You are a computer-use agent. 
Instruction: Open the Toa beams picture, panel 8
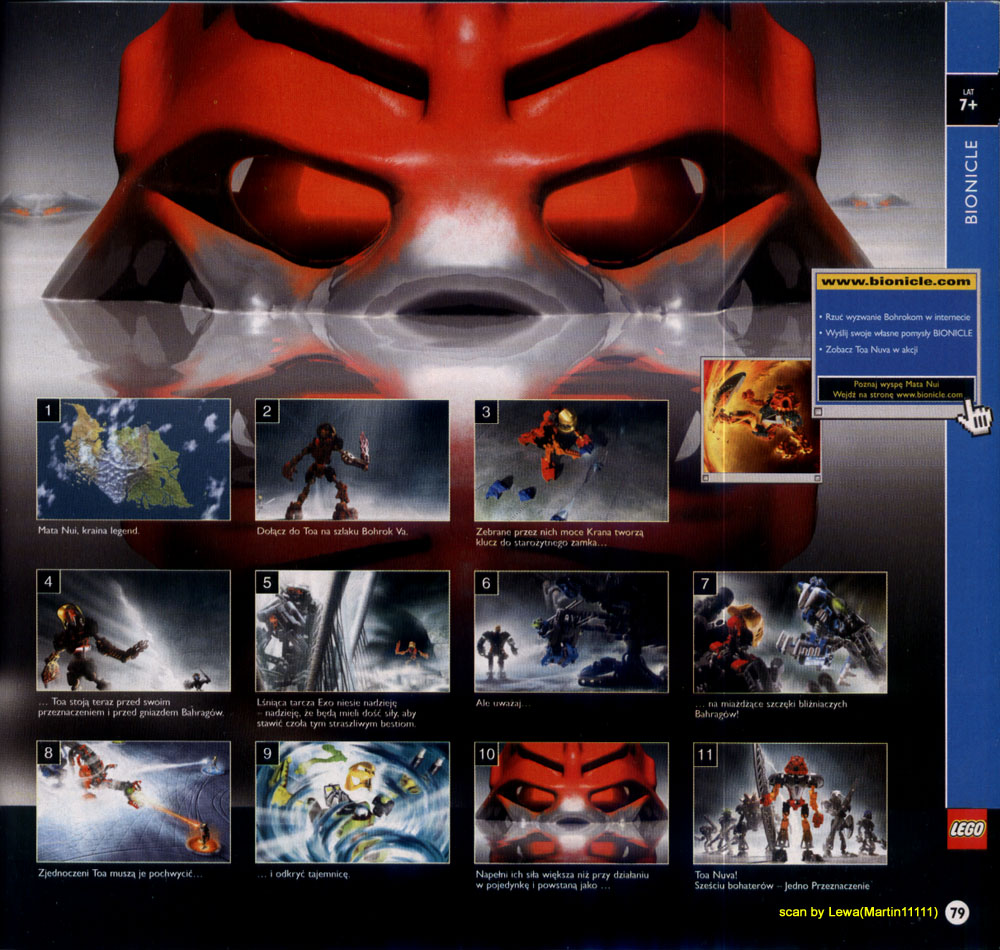point(133,801)
